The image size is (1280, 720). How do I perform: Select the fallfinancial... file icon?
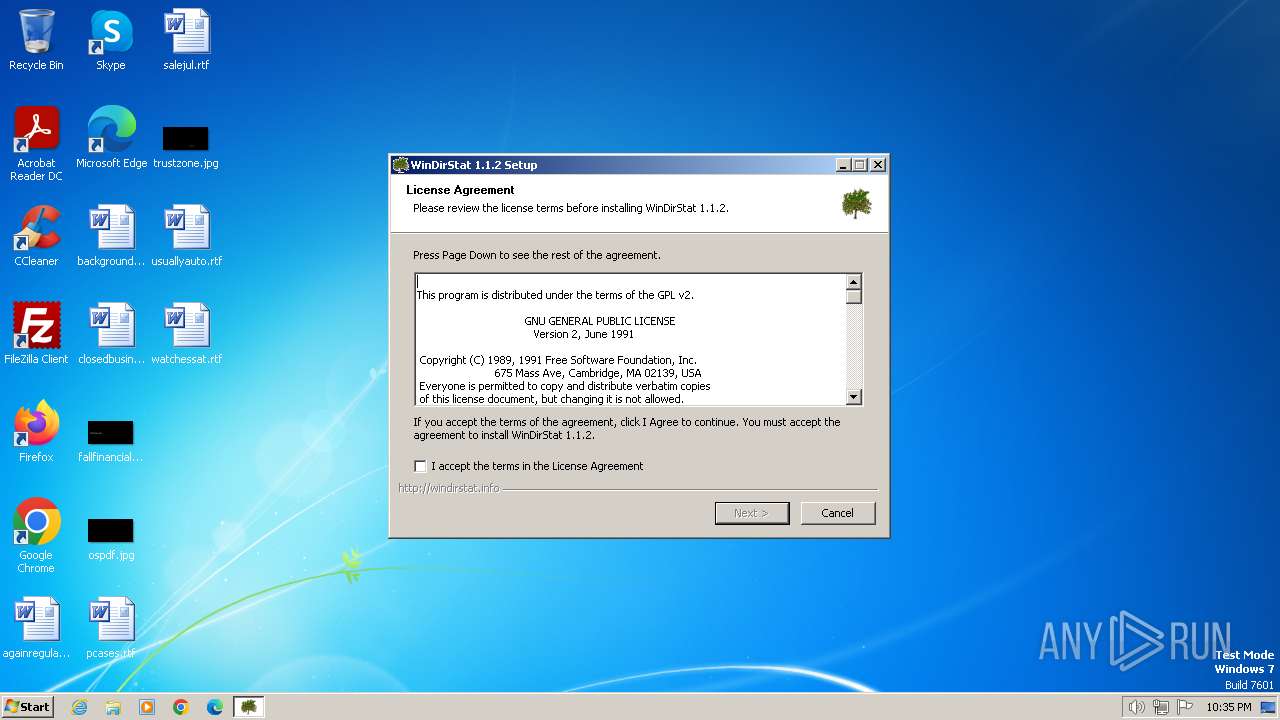pos(111,440)
